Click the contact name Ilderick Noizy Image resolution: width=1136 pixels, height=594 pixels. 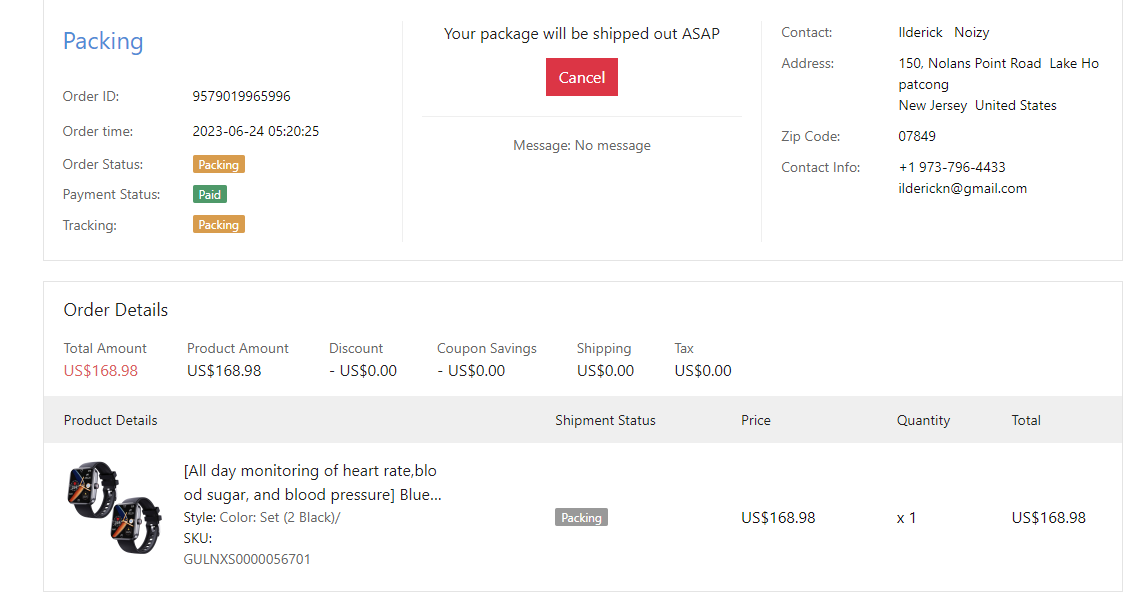pyautogui.click(x=943, y=32)
